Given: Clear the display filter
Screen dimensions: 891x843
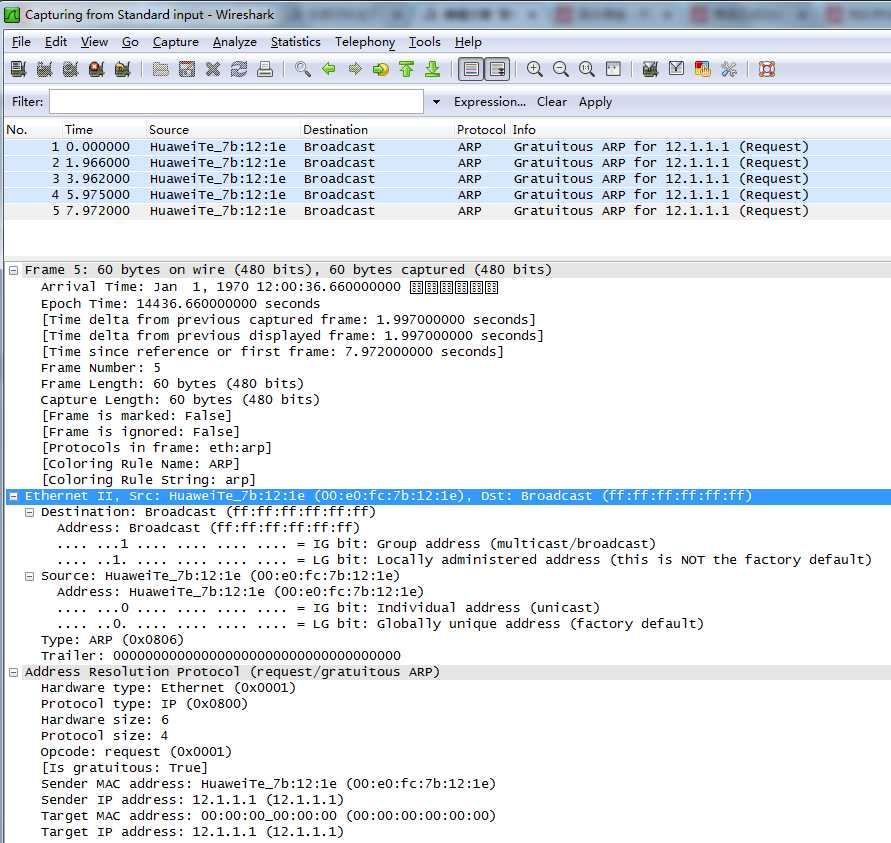Looking at the screenshot, I should coord(552,102).
